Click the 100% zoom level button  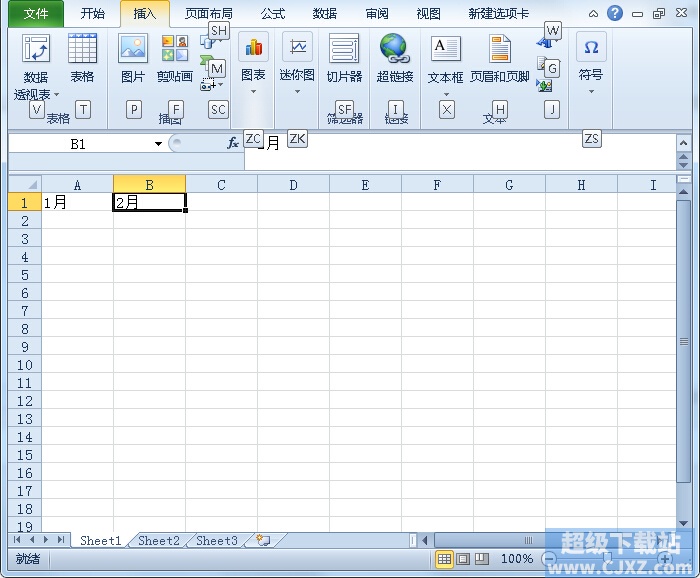[x=517, y=559]
